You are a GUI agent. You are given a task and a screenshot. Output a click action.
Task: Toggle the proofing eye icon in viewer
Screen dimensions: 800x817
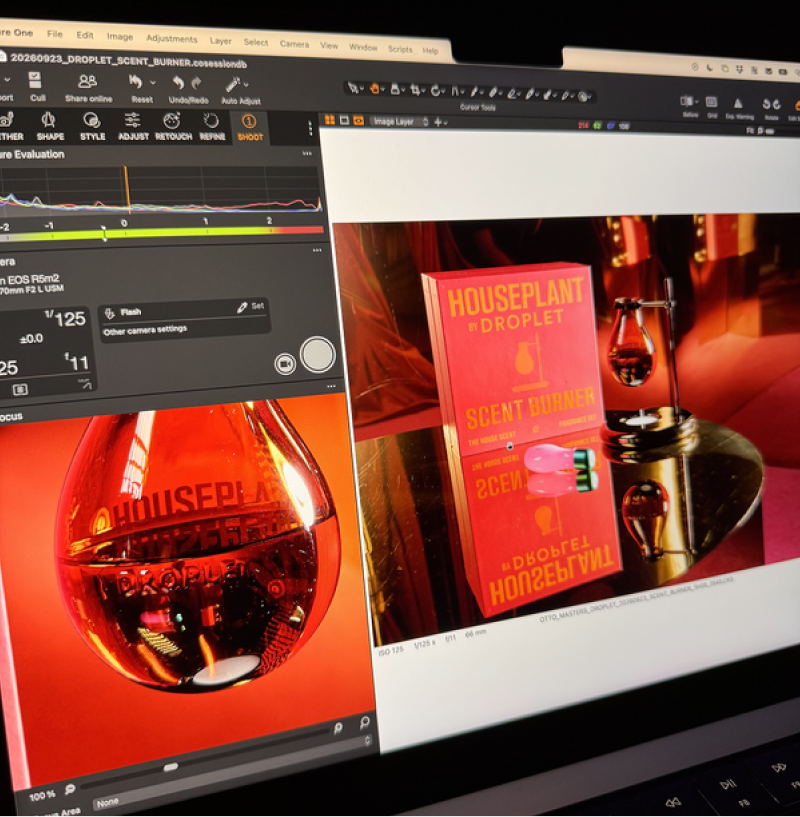(359, 121)
